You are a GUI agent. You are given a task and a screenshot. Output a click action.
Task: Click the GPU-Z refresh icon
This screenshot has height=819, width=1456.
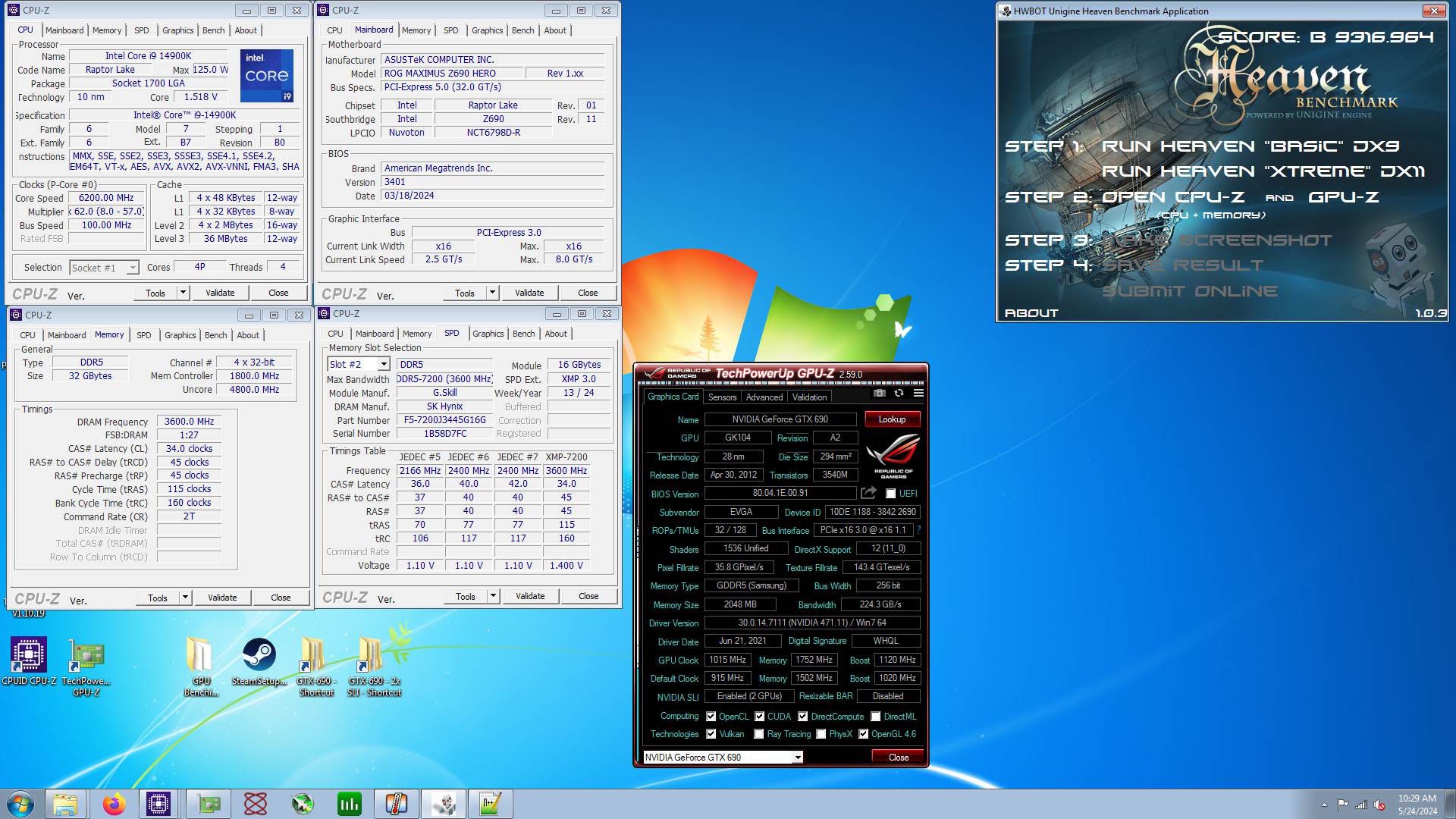point(899,393)
